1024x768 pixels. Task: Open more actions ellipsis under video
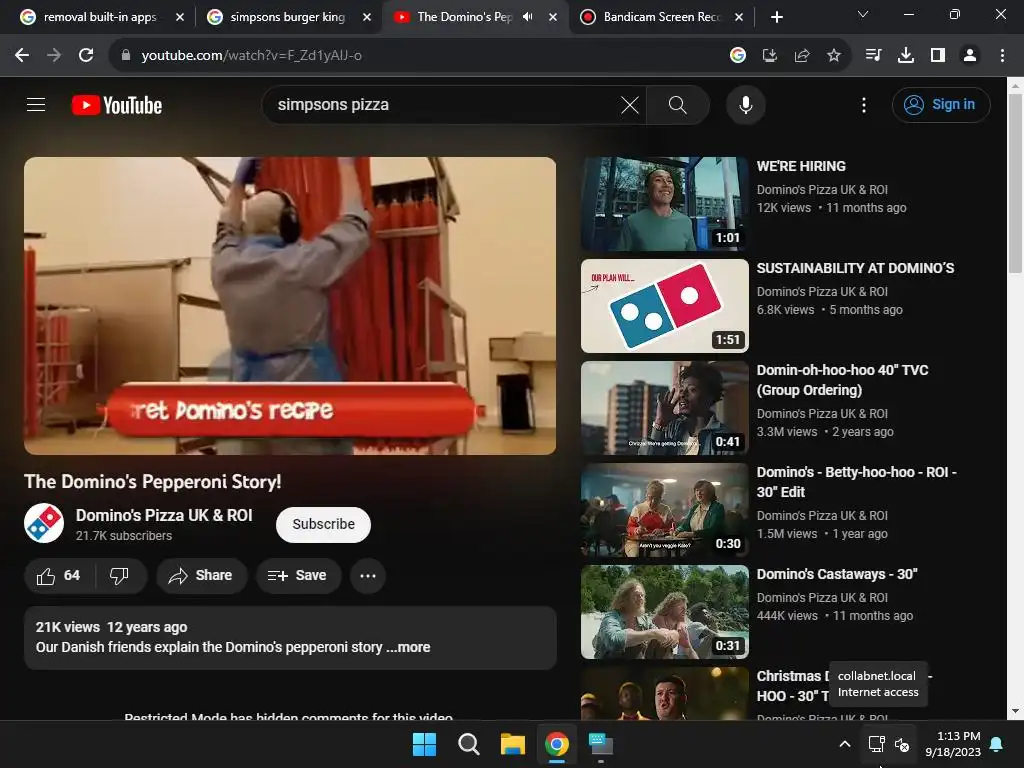[368, 575]
